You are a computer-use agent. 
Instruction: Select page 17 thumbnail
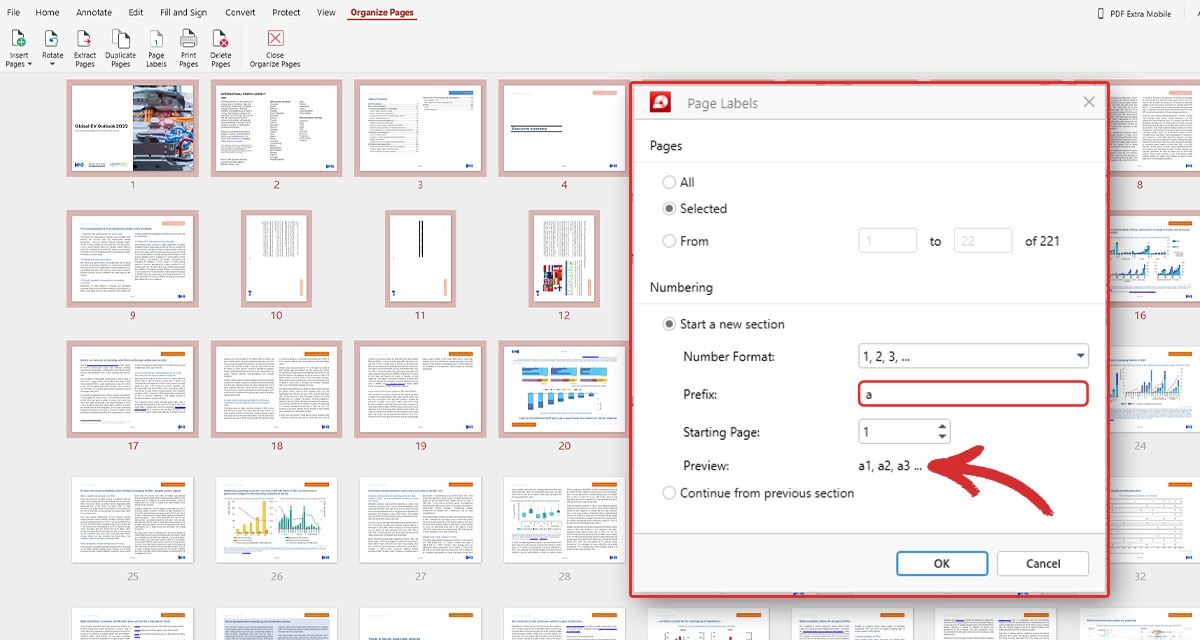tap(133, 388)
